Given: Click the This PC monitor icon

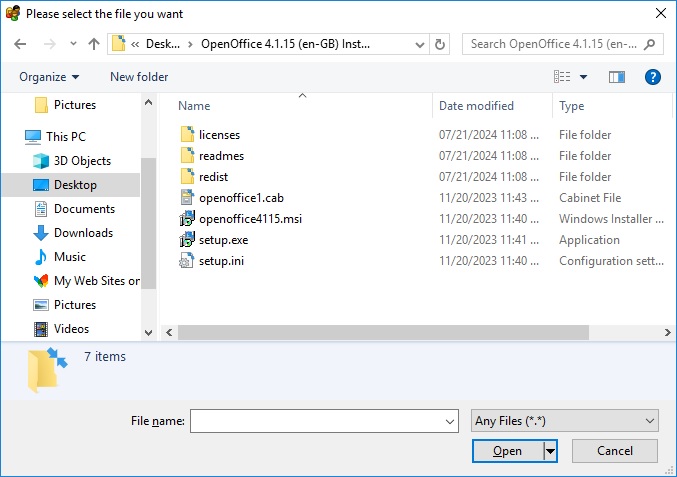Looking at the screenshot, I should (x=33, y=137).
